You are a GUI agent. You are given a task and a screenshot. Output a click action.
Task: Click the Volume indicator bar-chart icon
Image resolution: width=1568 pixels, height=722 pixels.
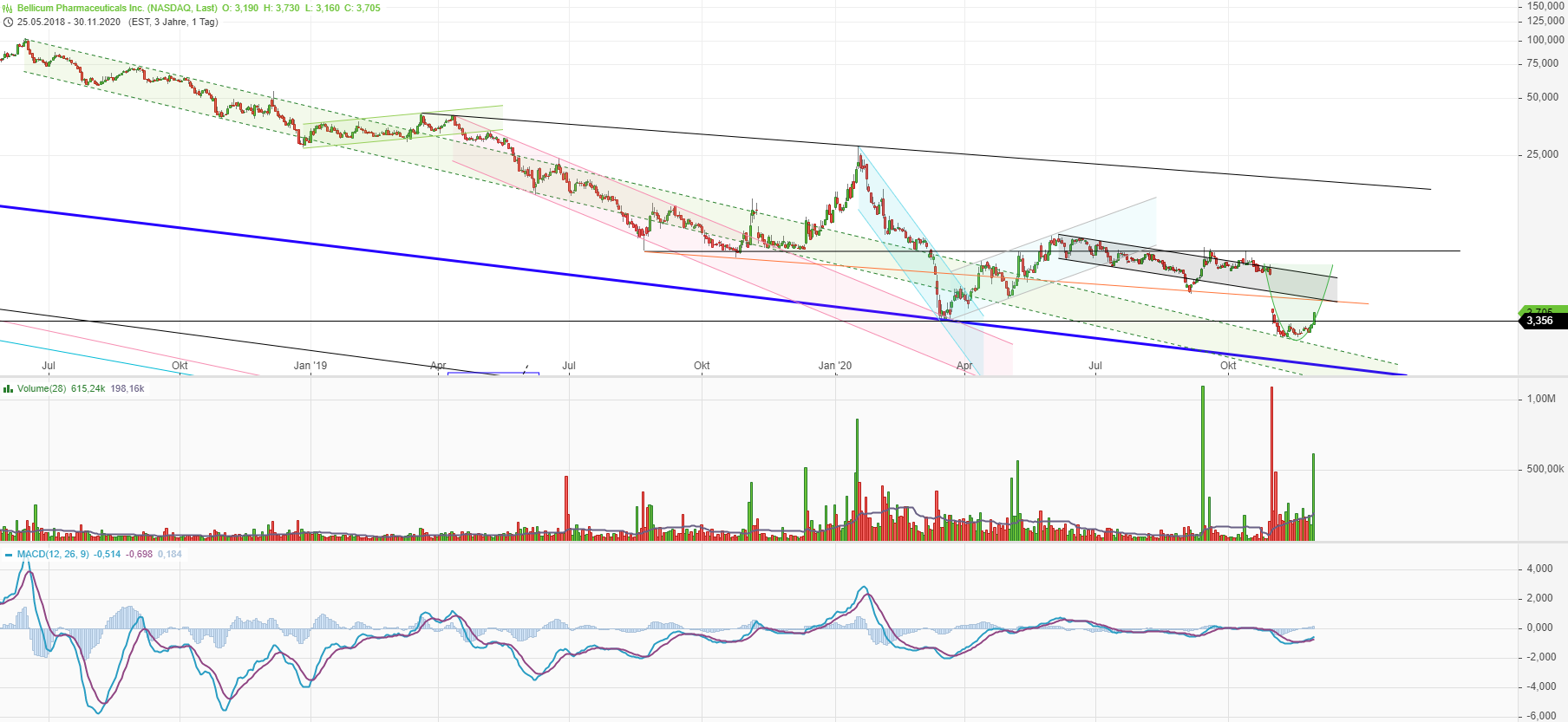[x=8, y=388]
